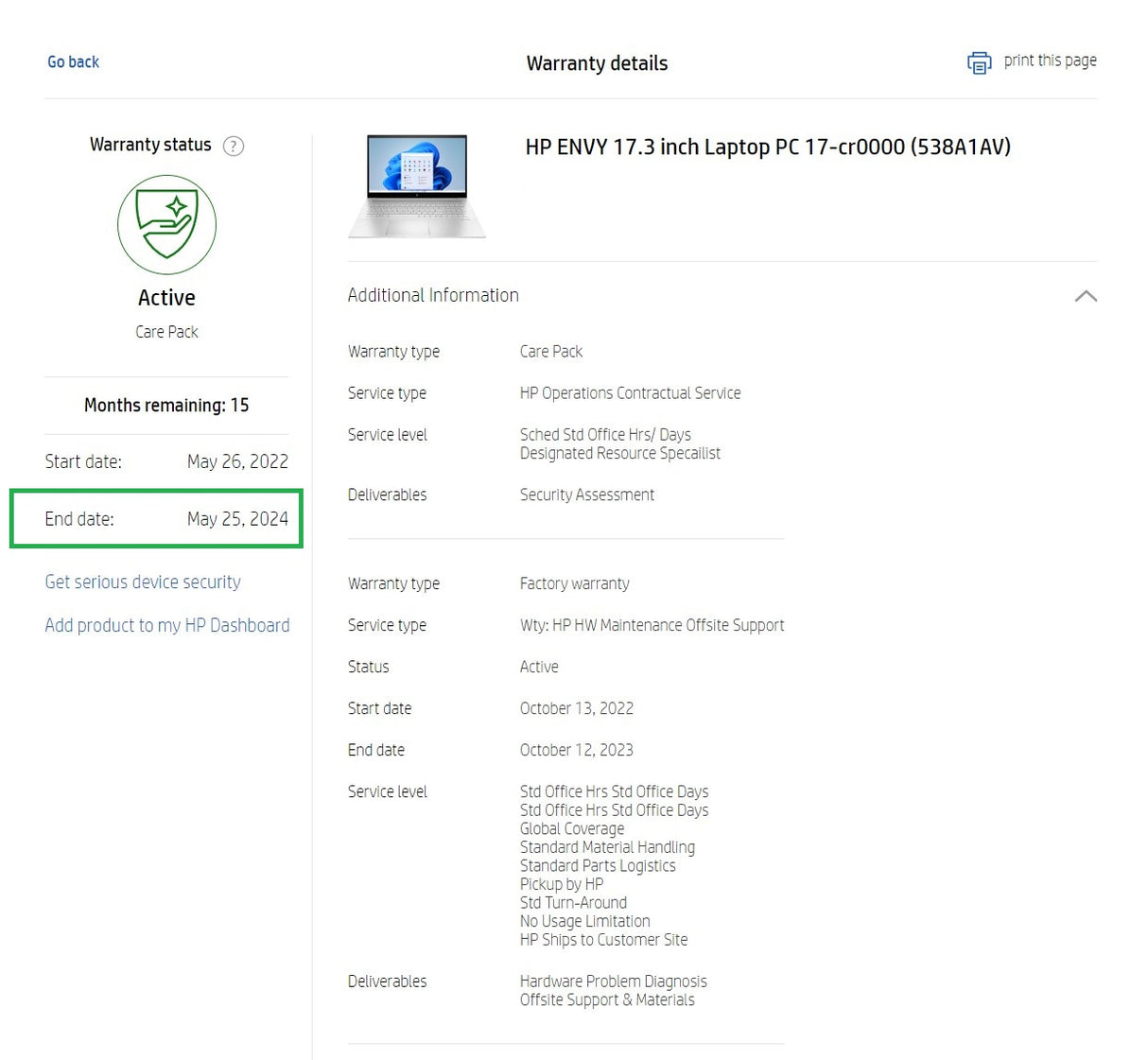Select the Pickup by HP line

click(x=562, y=884)
